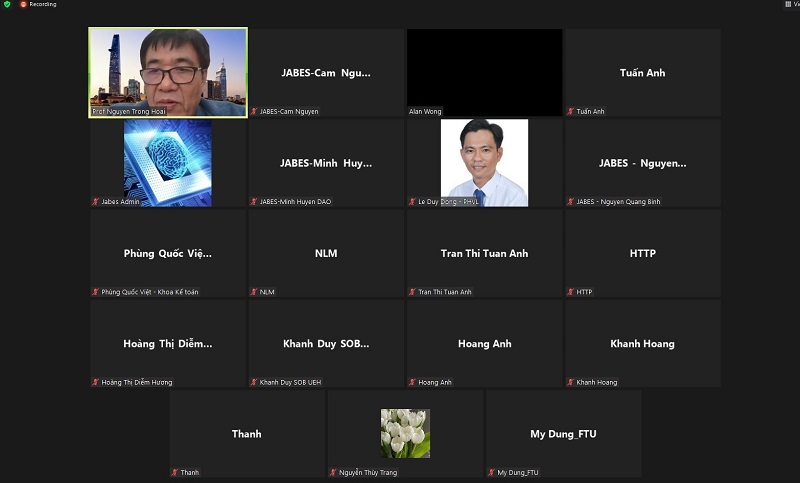Click the Khanh Duy SOB UEH name label
800x483 pixels.
[x=290, y=382]
